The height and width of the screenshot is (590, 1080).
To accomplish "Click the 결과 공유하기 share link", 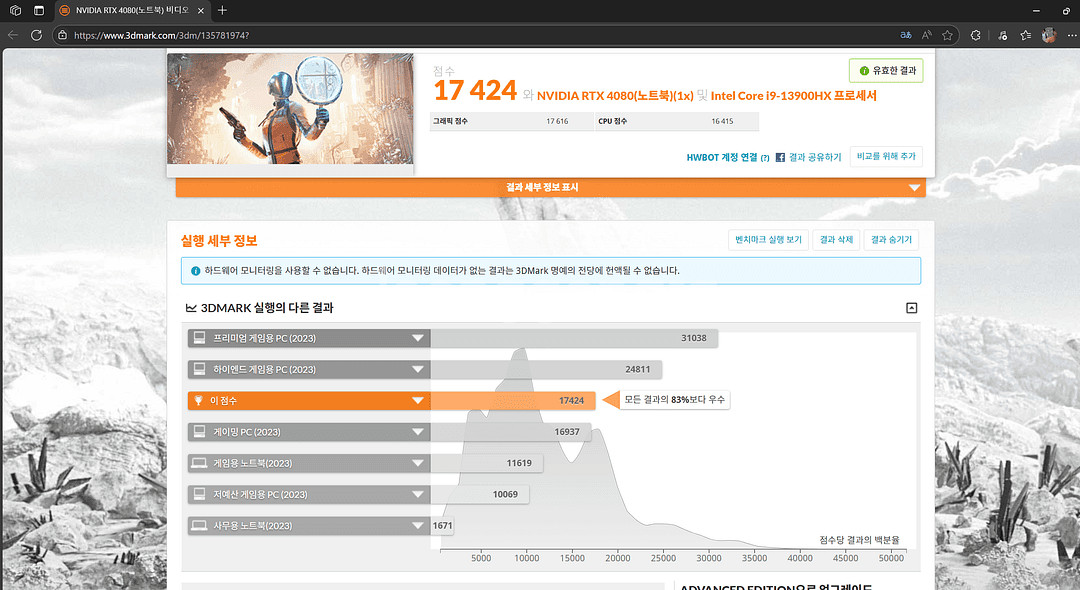I will click(815, 158).
